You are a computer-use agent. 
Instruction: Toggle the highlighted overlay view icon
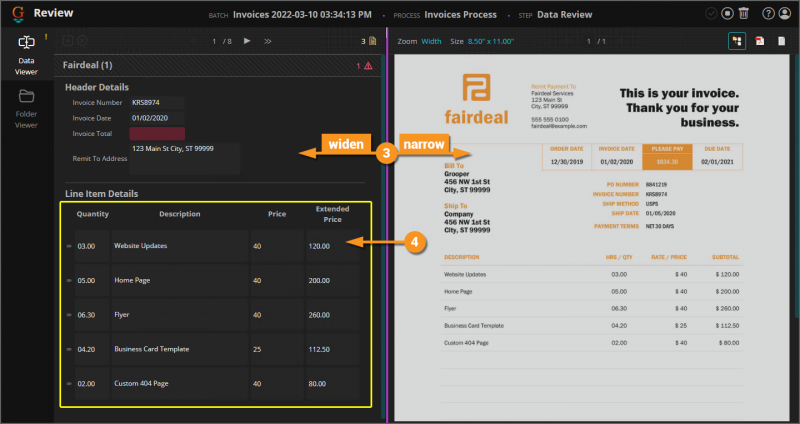737,41
